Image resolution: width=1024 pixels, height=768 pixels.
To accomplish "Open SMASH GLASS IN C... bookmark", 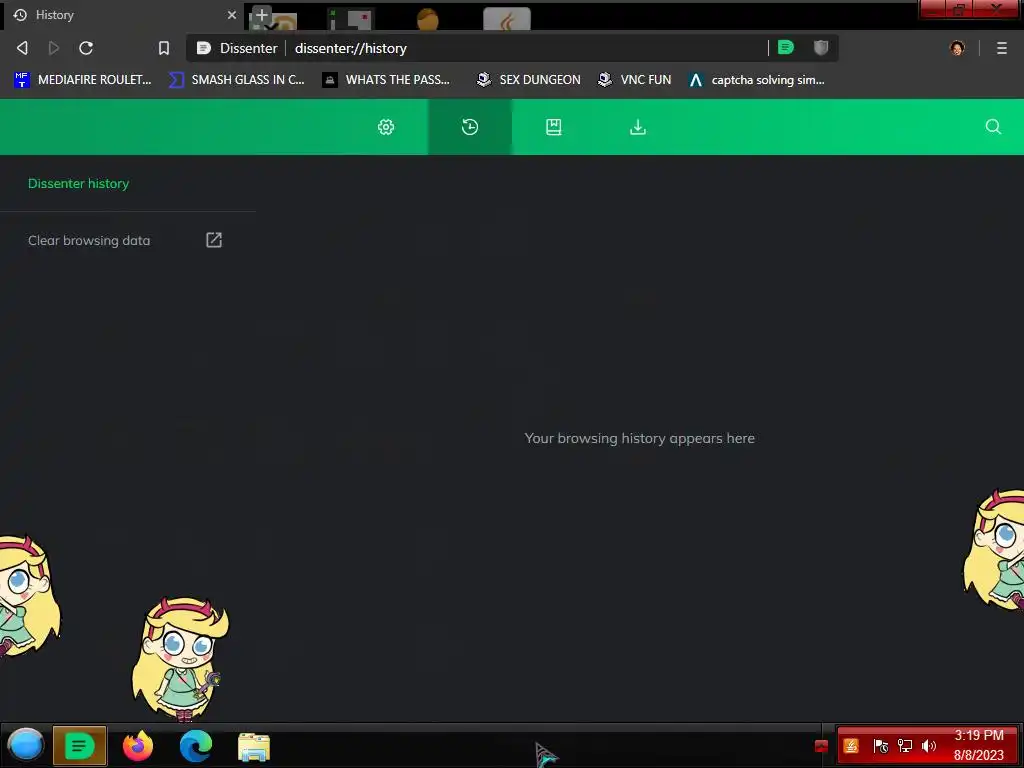I will pos(236,80).
